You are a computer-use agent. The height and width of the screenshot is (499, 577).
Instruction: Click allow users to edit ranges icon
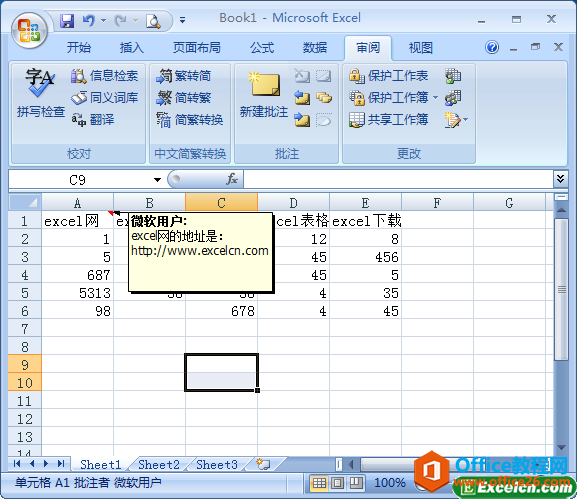coord(453,98)
